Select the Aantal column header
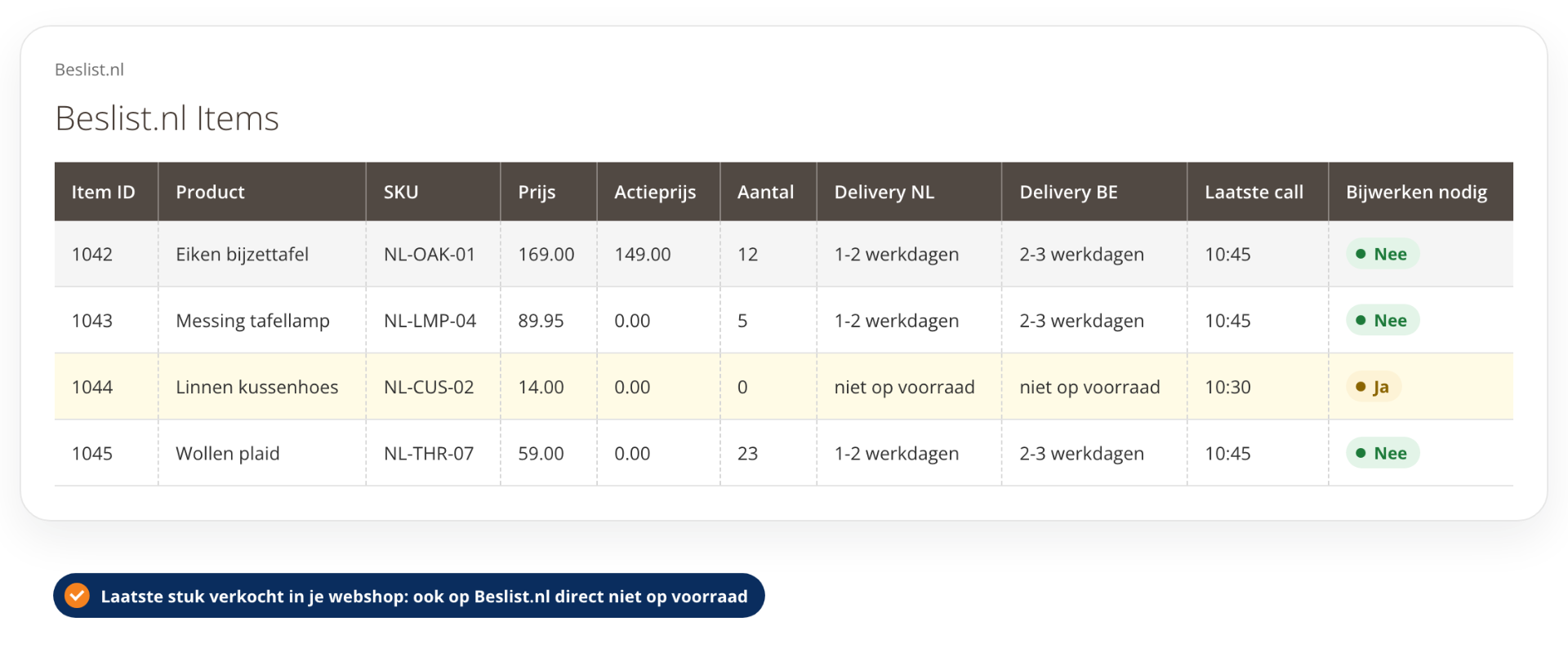Screen dimensions: 1568x657 (x=768, y=192)
